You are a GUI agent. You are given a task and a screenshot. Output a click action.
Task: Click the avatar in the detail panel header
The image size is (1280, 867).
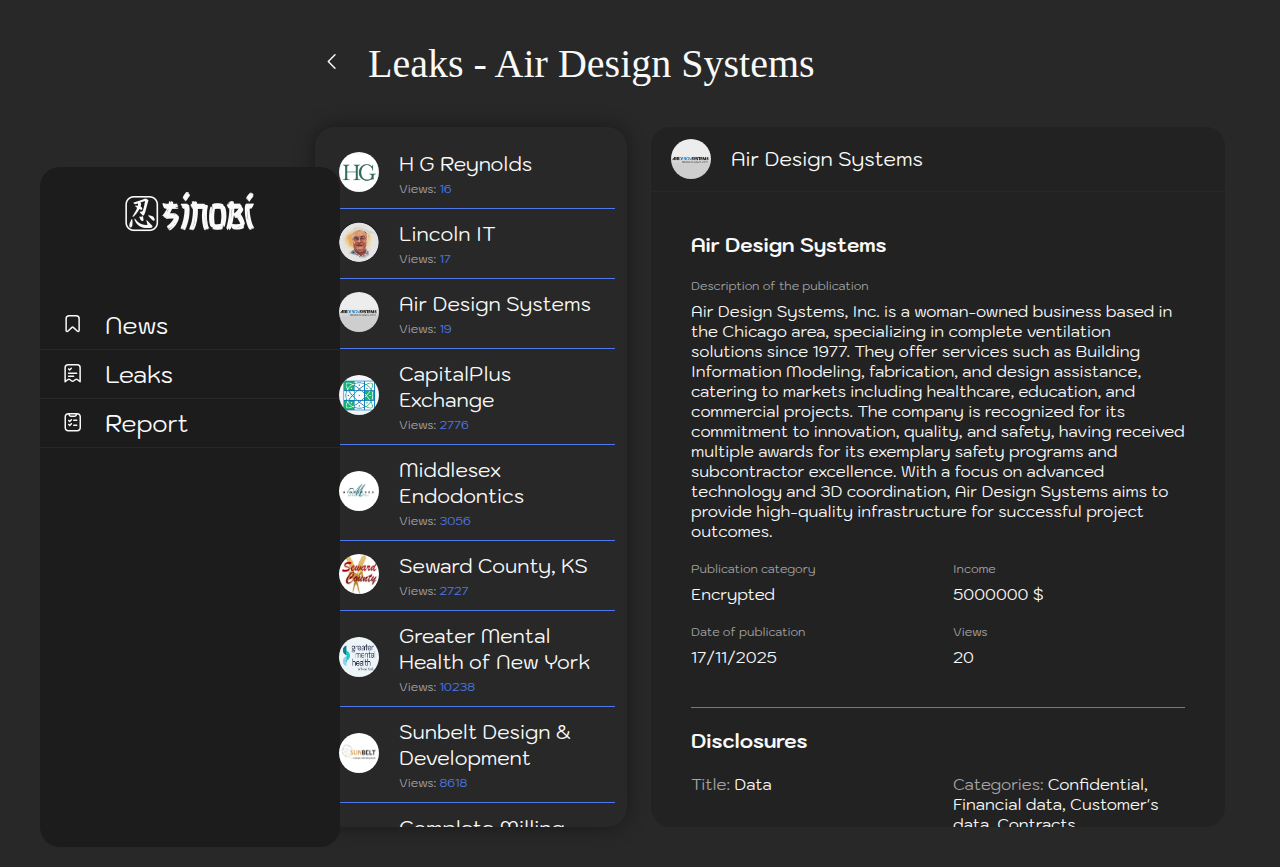(691, 159)
